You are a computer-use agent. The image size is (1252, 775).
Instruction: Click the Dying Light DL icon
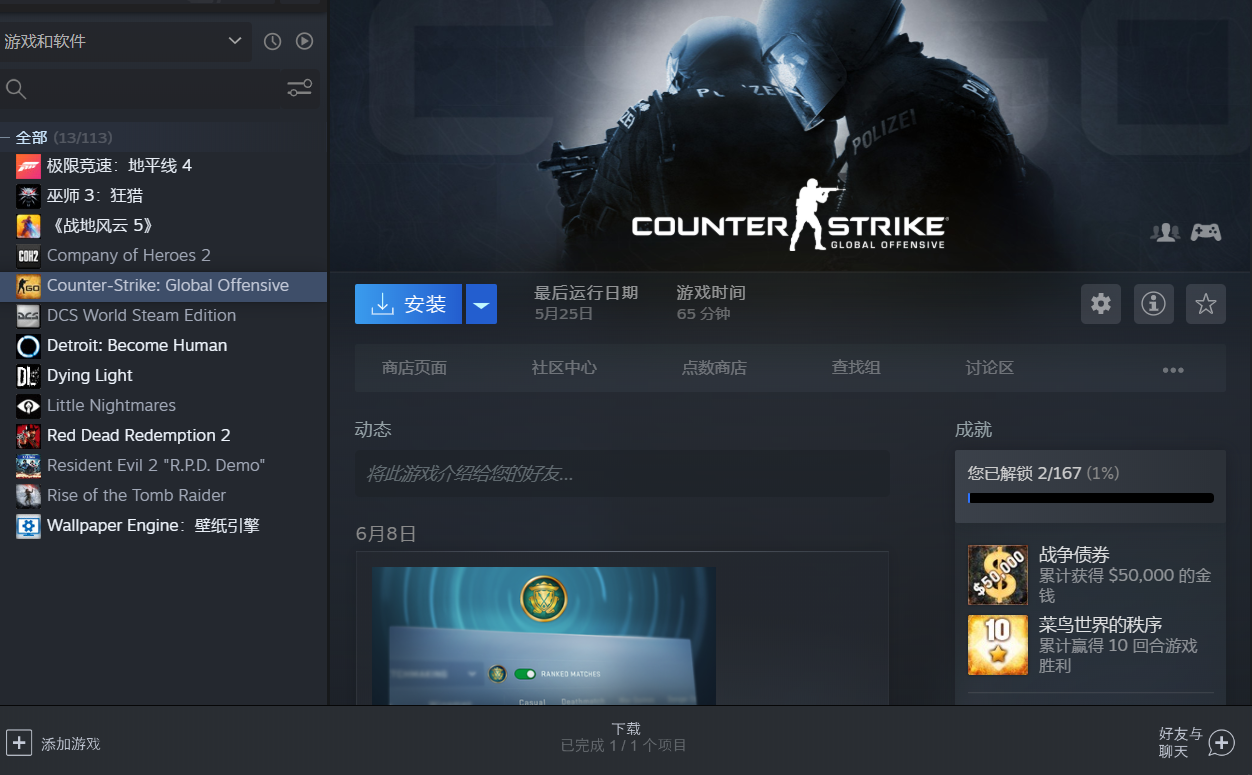pos(28,375)
